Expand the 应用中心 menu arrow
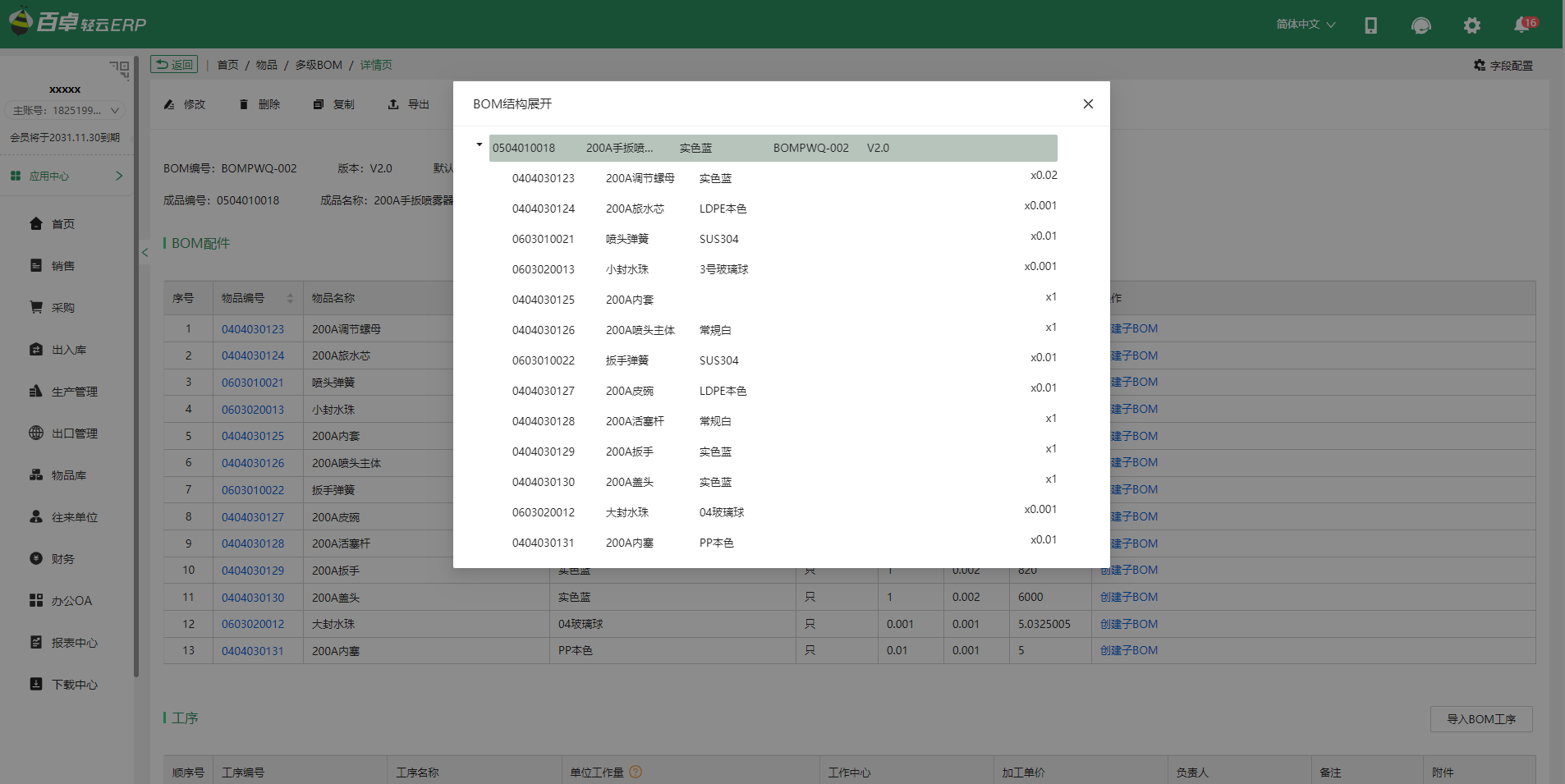The image size is (1565, 784). point(119,176)
